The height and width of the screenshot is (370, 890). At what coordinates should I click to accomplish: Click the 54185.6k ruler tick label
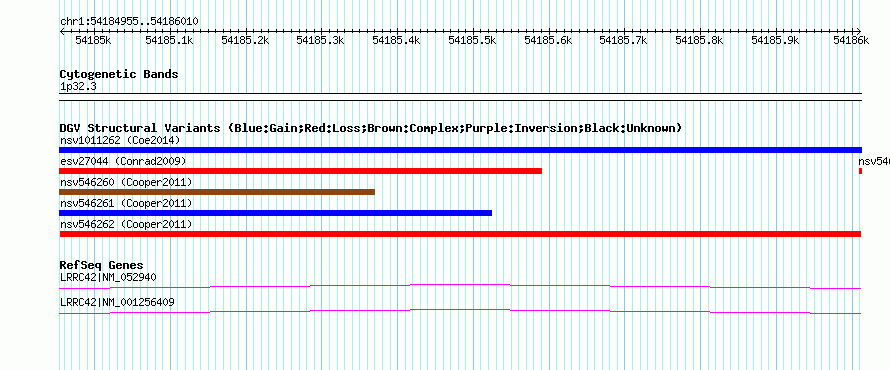pos(548,40)
